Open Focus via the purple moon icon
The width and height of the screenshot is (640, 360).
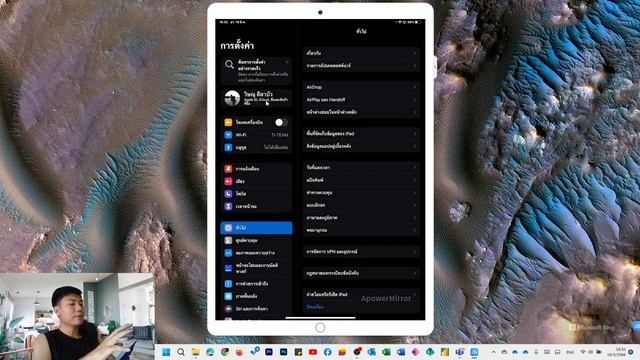[x=228, y=193]
